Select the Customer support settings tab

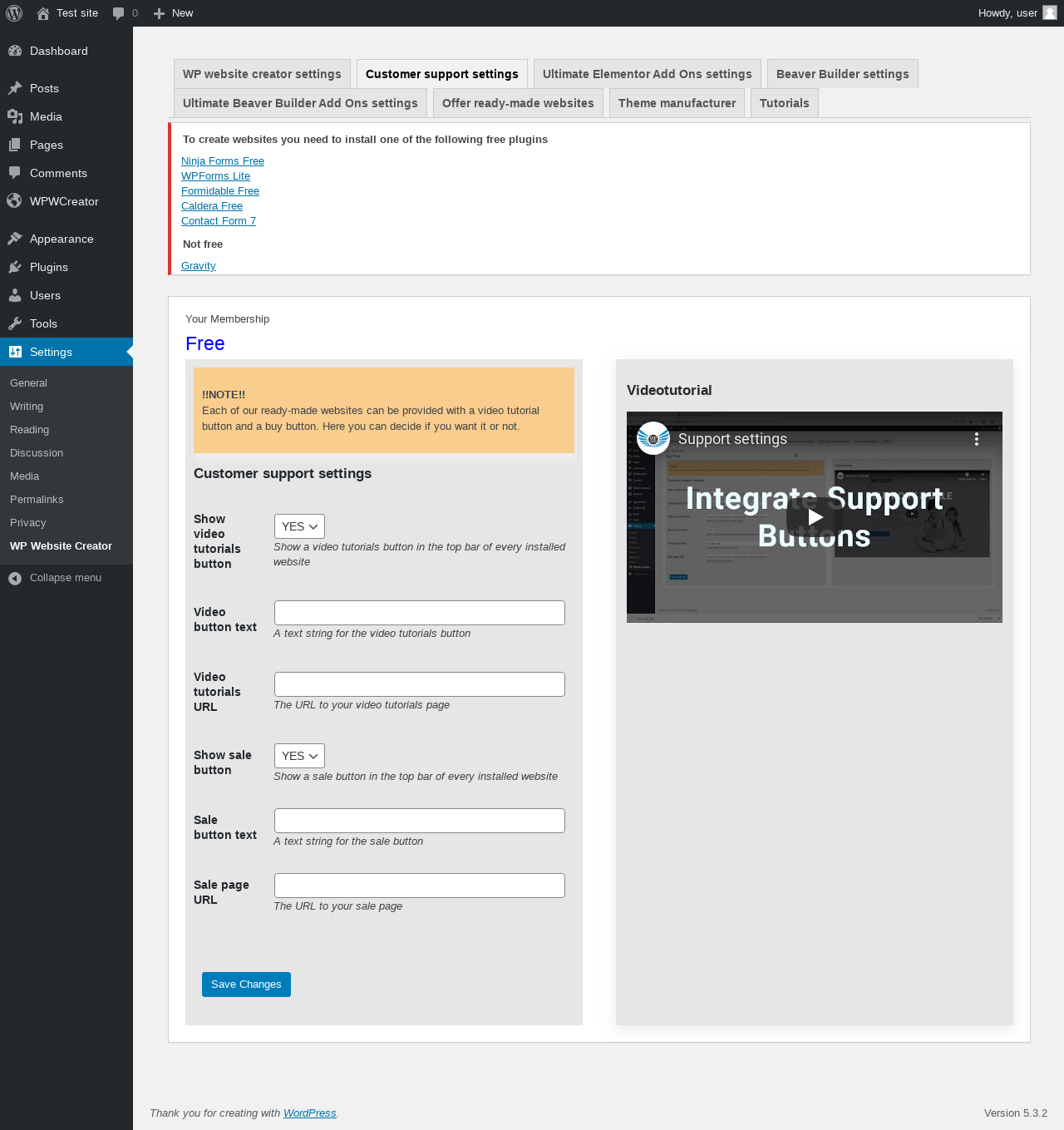(x=442, y=74)
